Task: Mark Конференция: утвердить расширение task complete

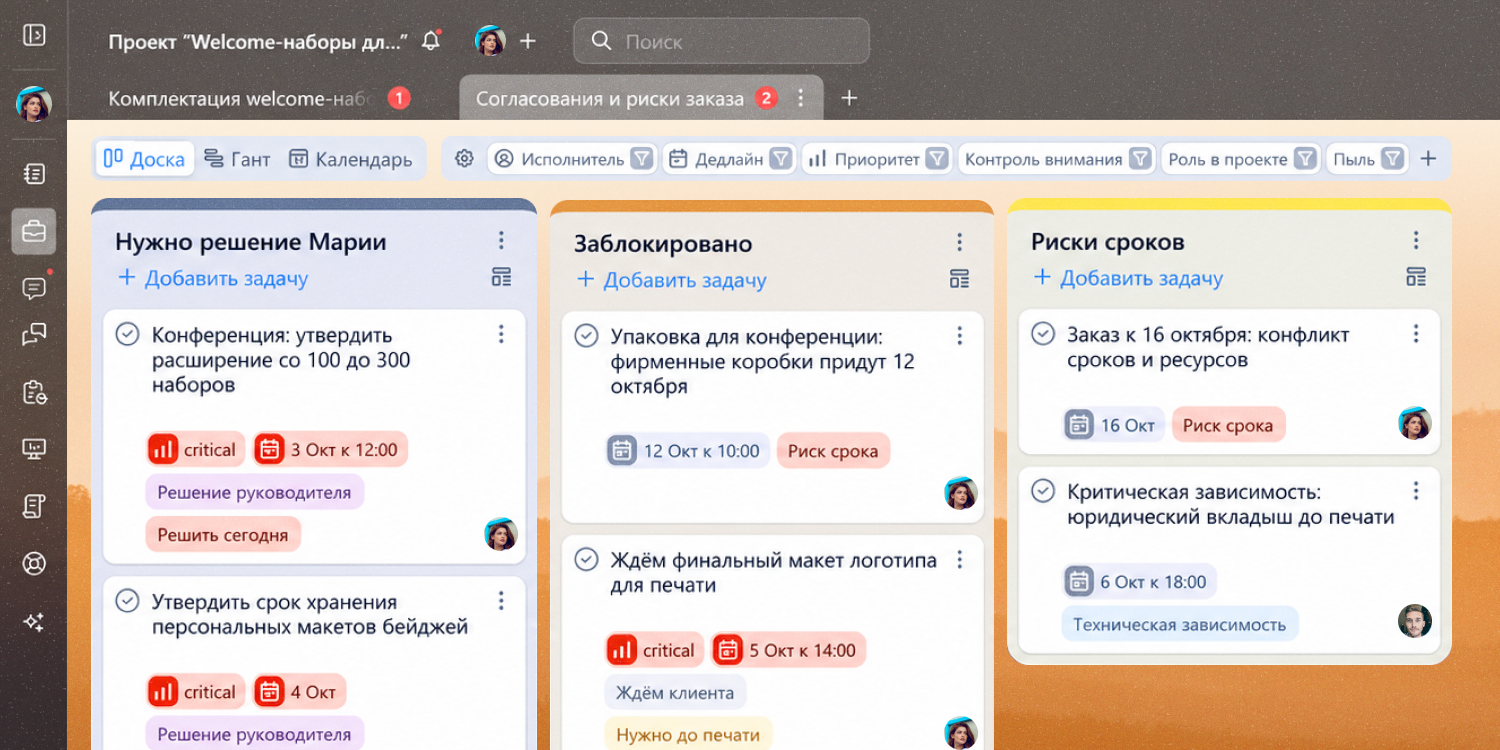Action: [x=128, y=334]
